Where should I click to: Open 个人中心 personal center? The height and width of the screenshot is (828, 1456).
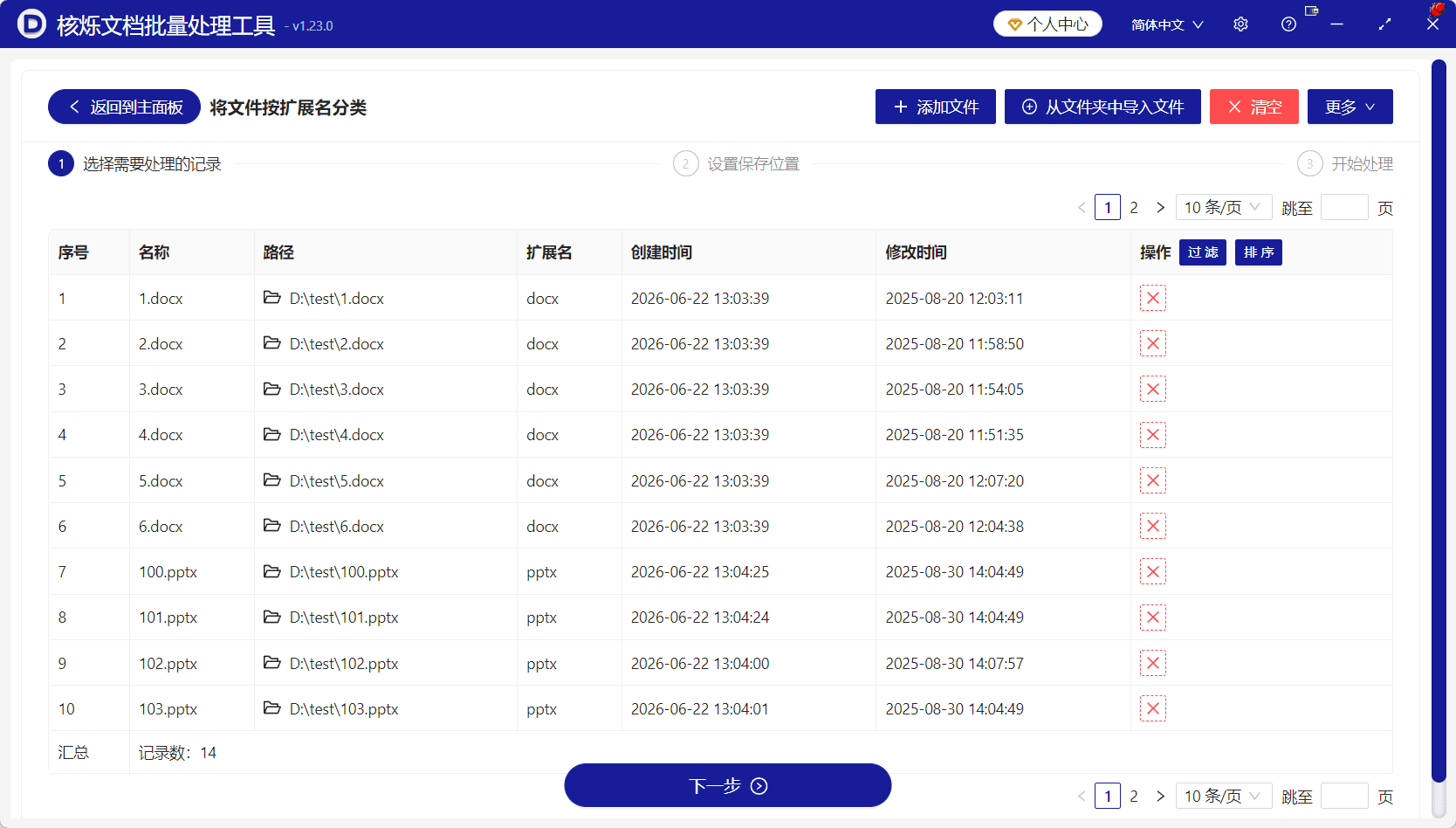[1047, 24]
